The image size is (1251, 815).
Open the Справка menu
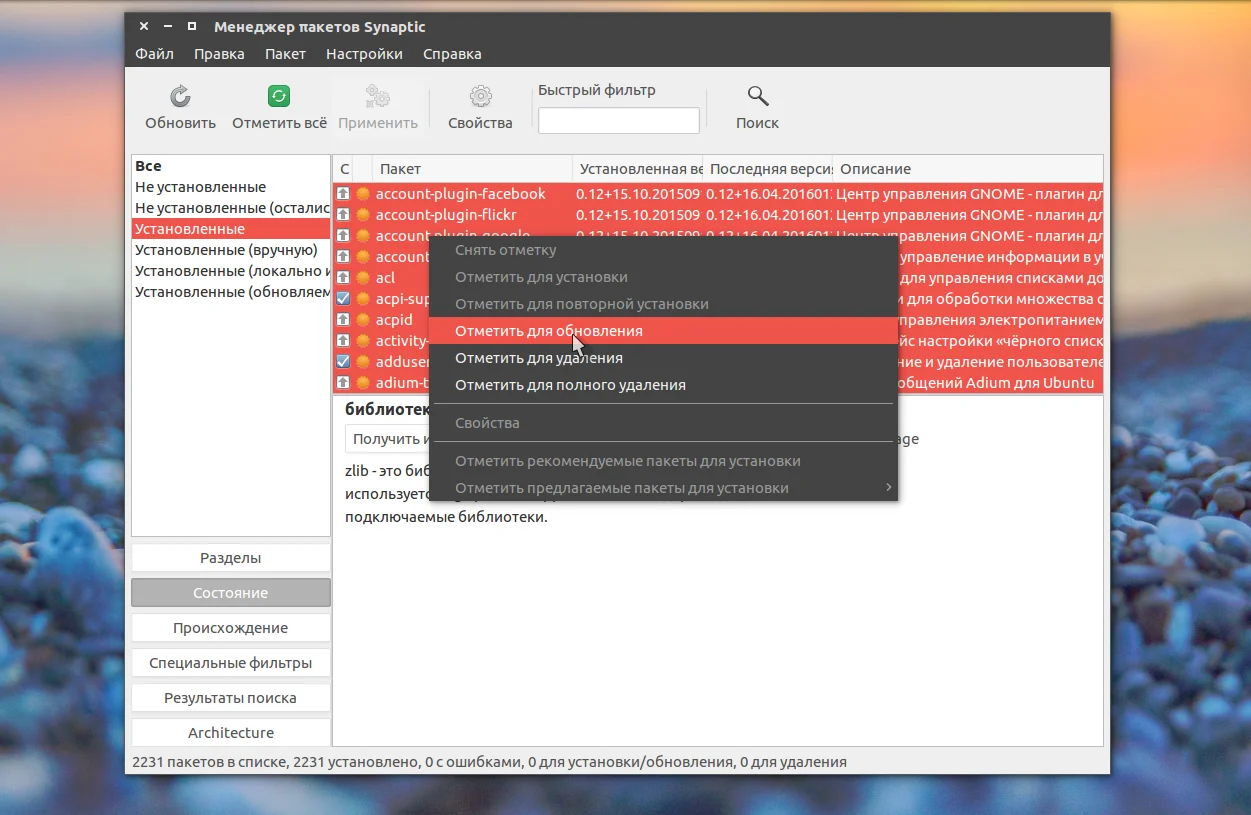tap(452, 54)
